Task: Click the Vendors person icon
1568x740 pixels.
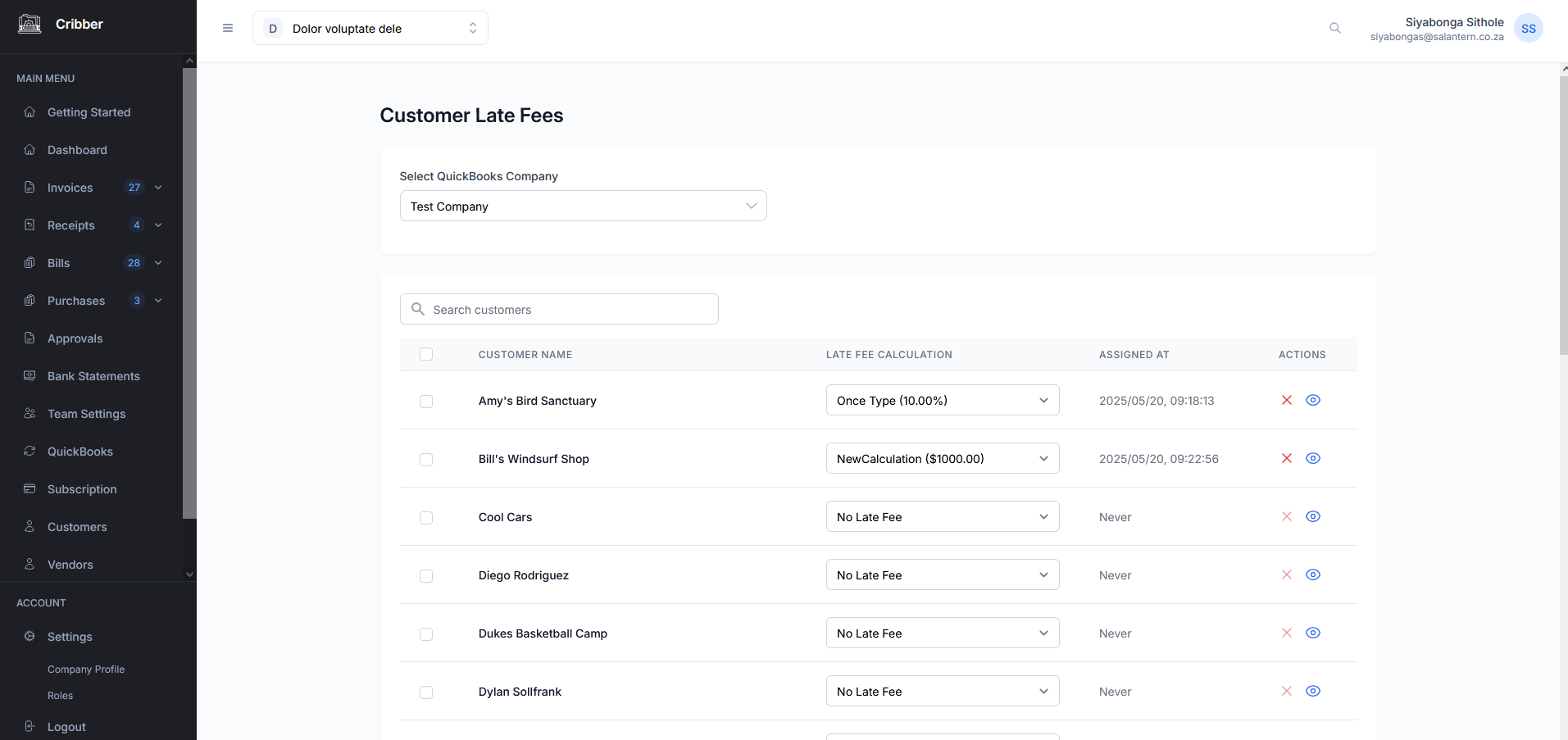Action: point(30,564)
